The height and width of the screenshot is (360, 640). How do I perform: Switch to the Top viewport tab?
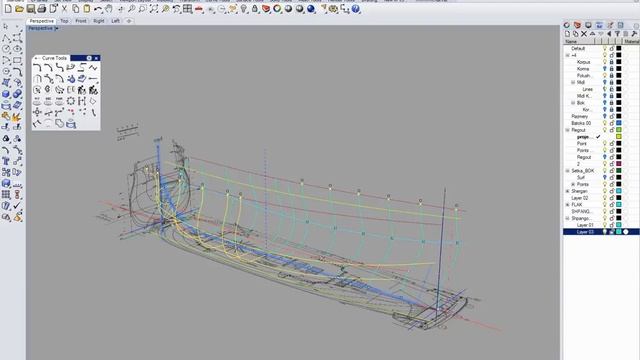click(x=64, y=21)
